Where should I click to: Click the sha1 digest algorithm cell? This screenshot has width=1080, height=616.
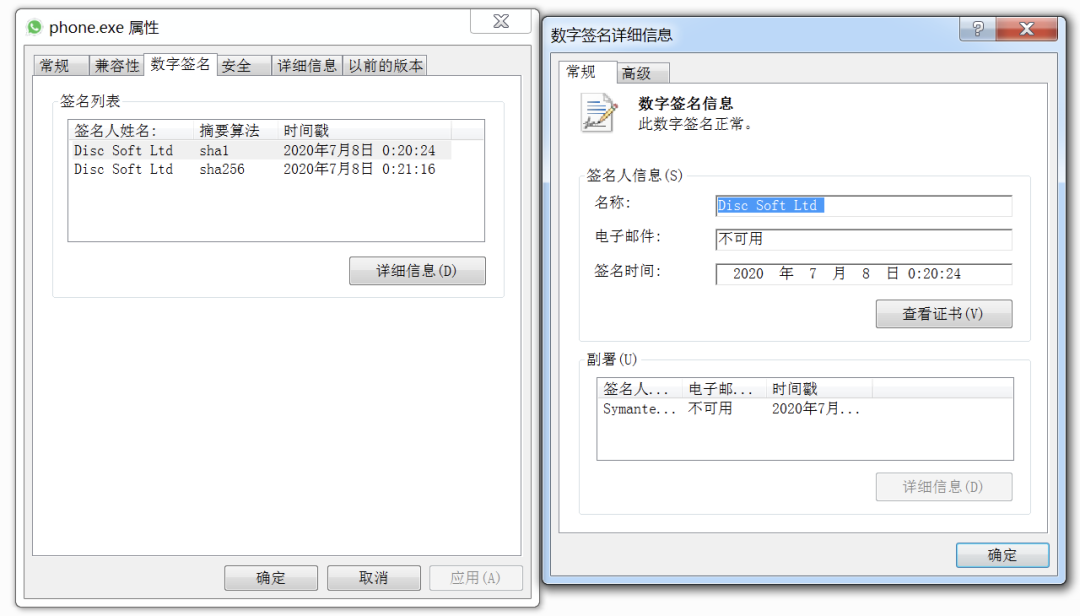[214, 150]
